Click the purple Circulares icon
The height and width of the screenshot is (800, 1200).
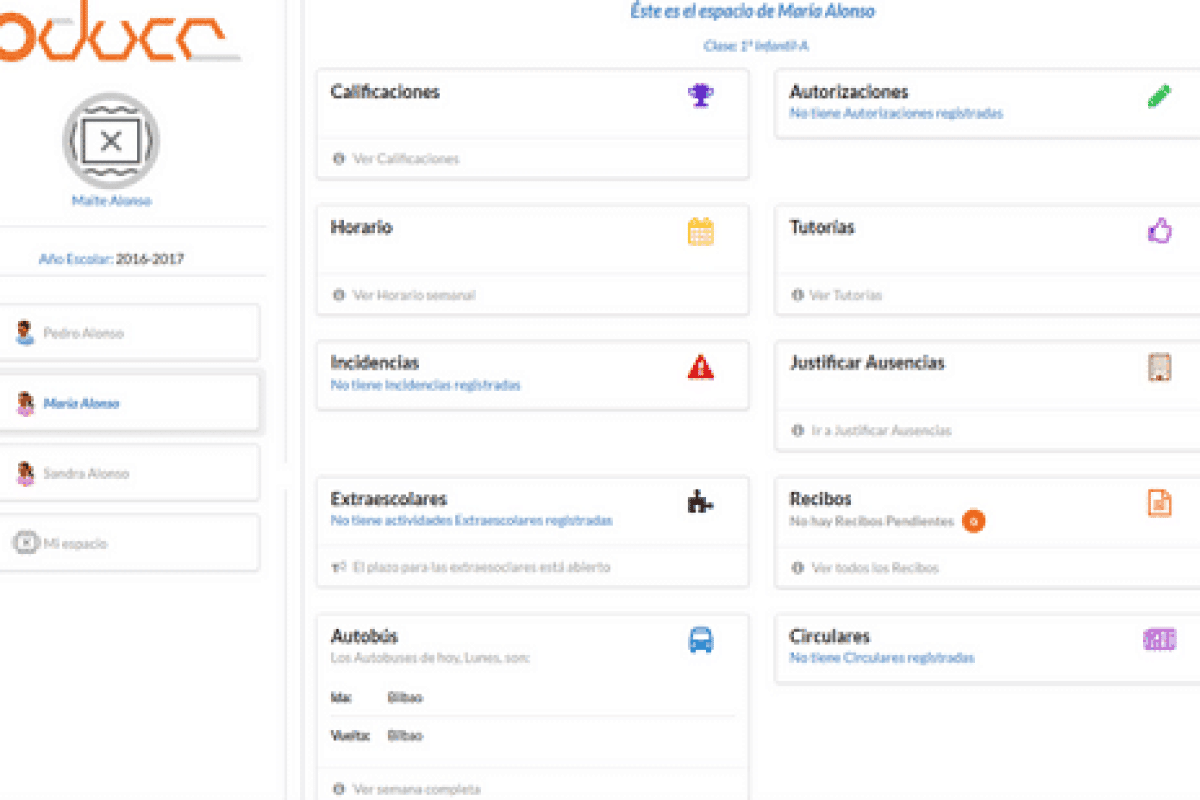pyautogui.click(x=1159, y=640)
